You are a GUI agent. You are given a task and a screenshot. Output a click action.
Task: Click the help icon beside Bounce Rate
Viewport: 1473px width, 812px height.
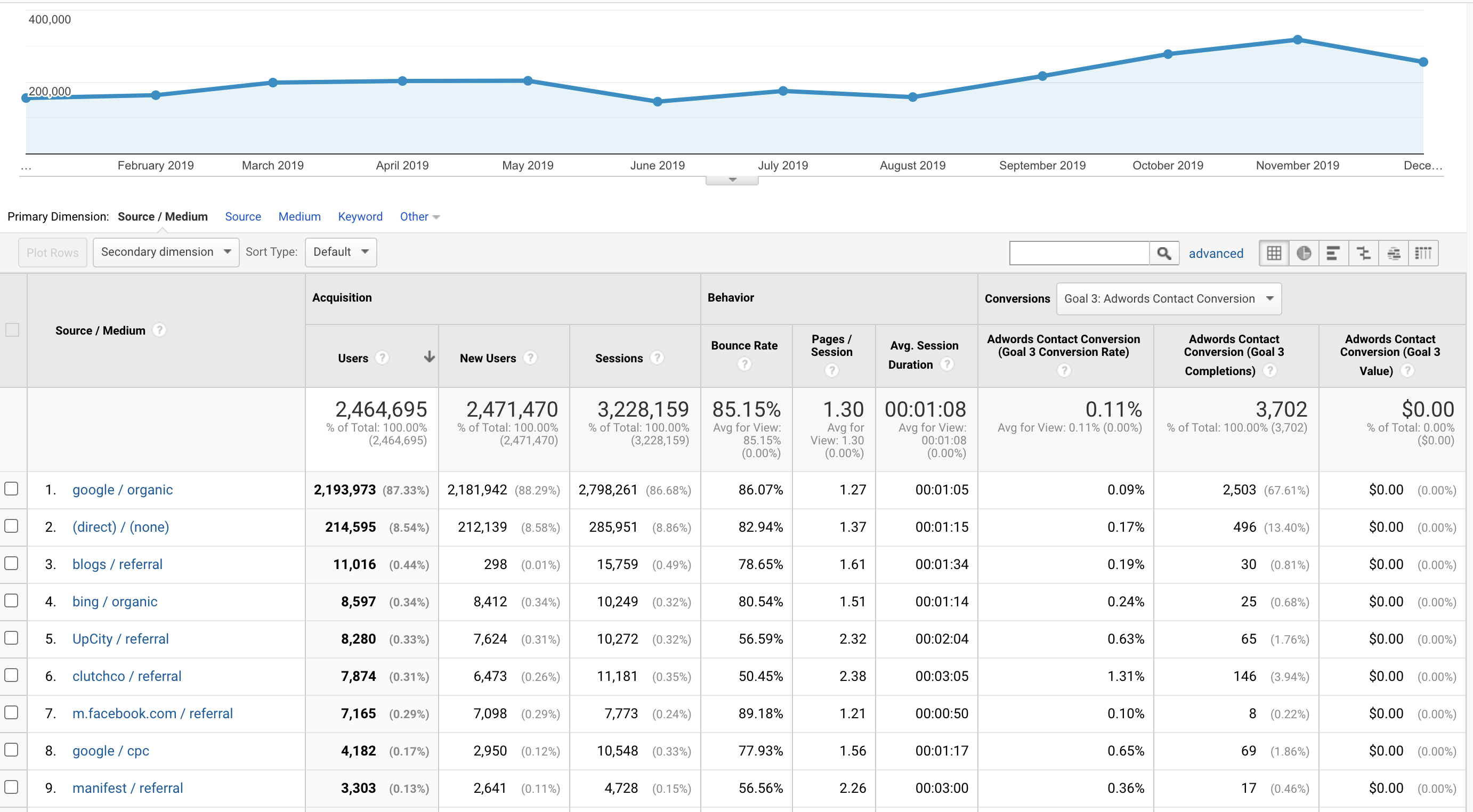tap(744, 364)
